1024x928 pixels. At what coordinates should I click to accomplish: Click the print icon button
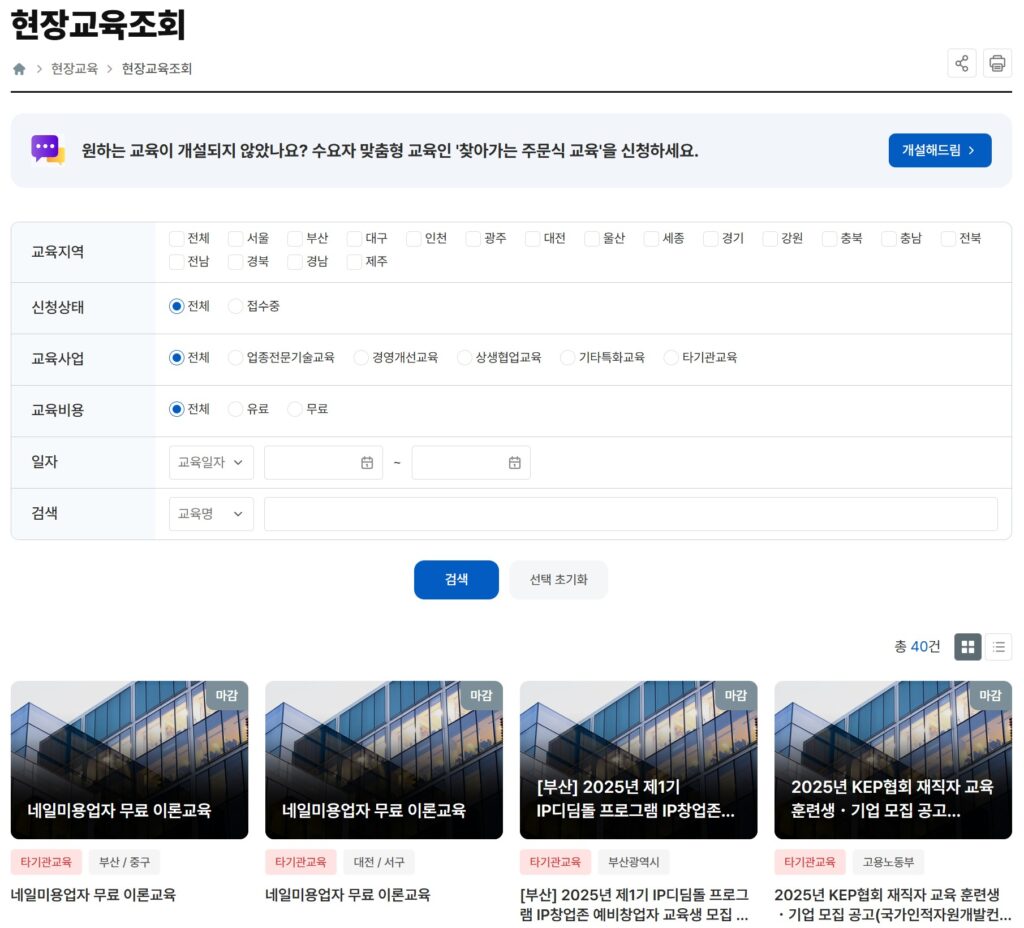click(997, 63)
